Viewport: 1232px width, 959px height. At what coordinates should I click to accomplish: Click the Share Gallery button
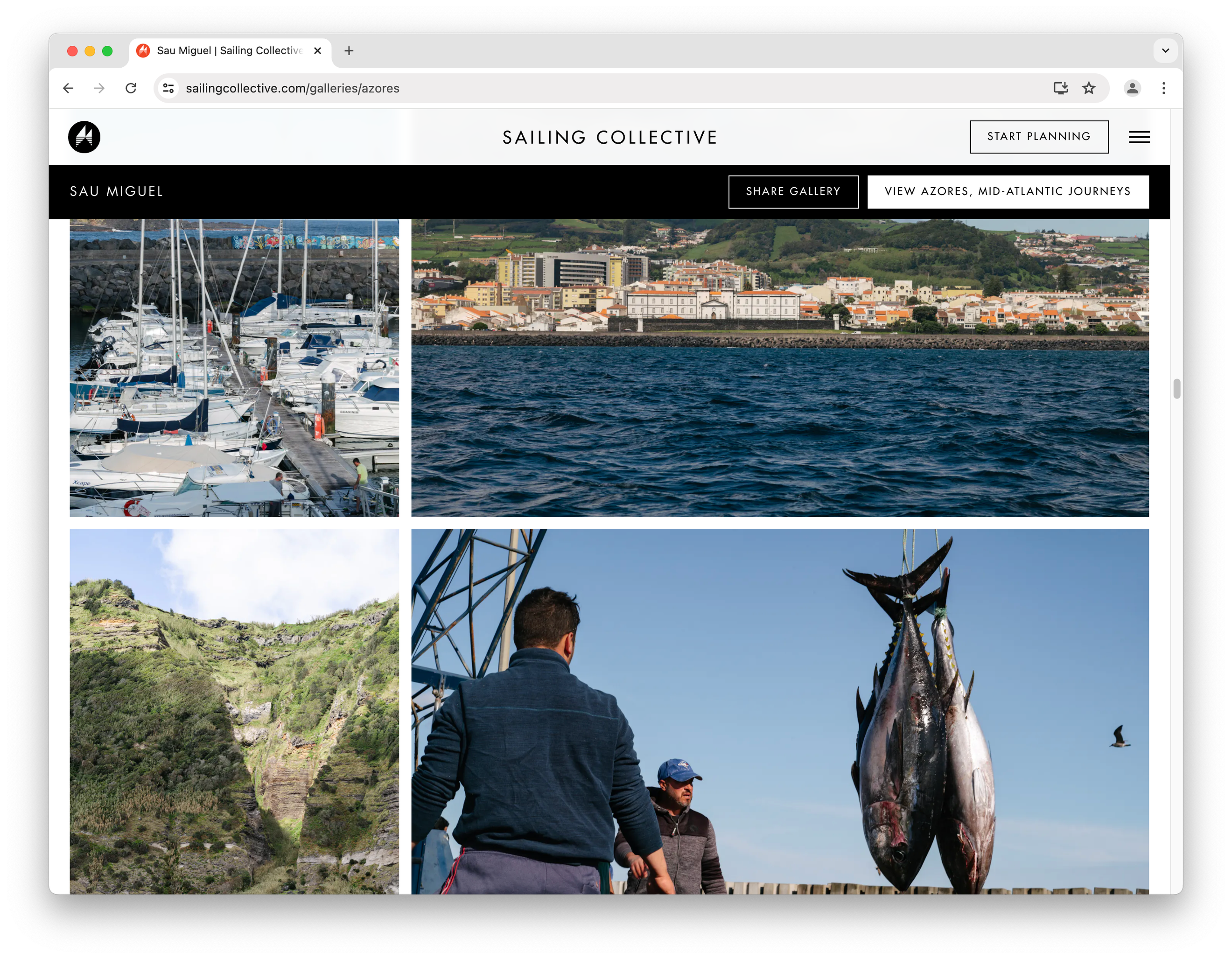tap(793, 192)
